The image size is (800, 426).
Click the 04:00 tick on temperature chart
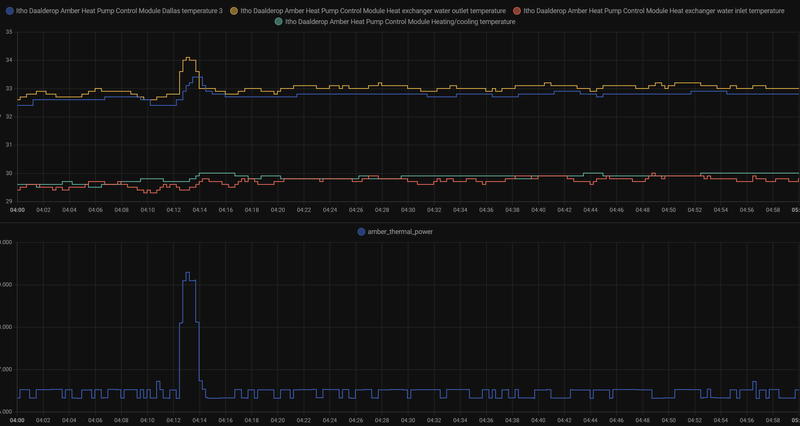point(17,210)
